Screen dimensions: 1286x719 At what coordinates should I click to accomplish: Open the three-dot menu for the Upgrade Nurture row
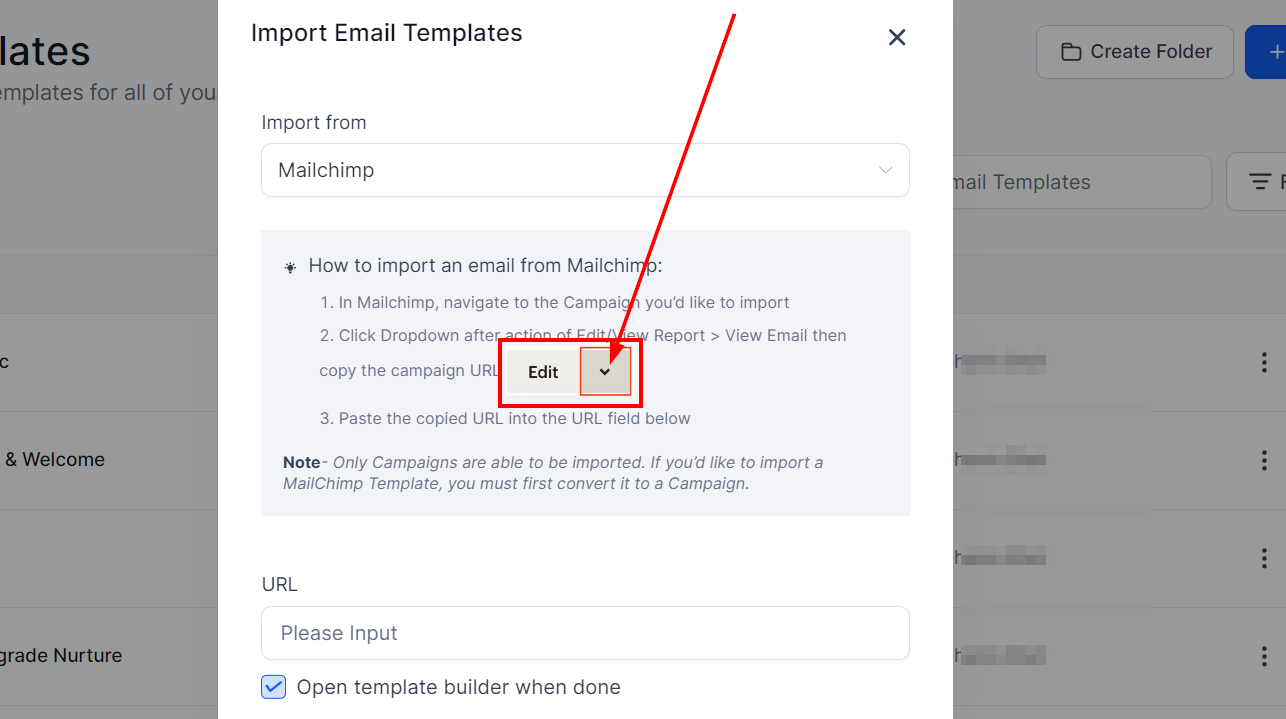point(1265,656)
